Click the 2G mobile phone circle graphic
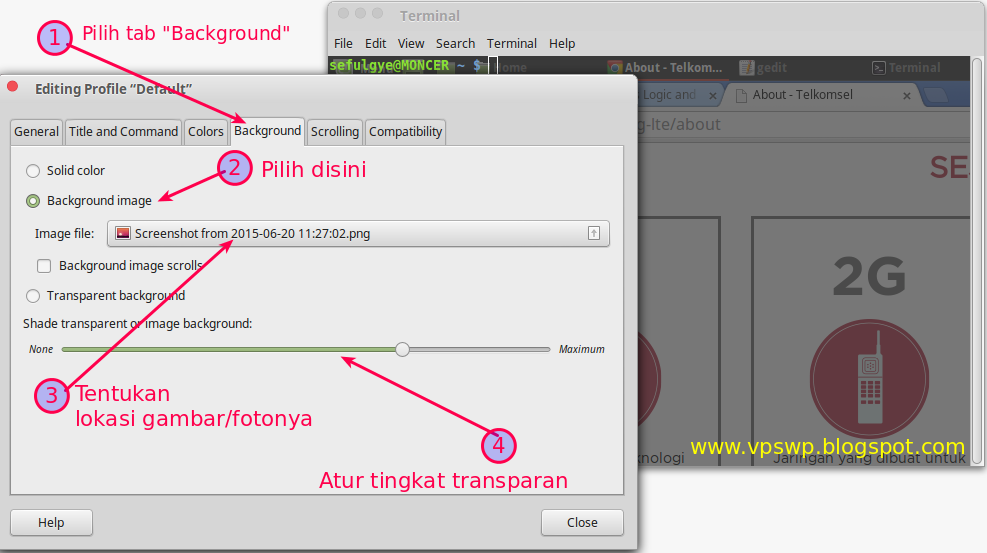 [869, 379]
